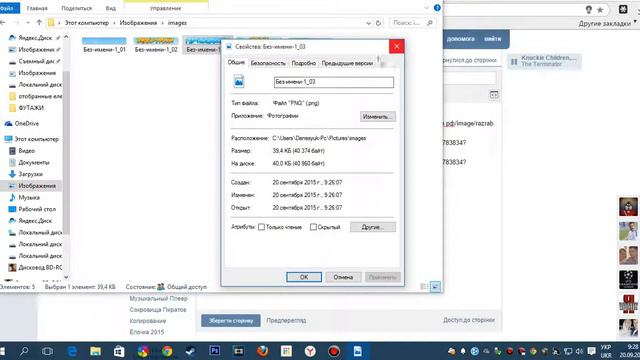Click the Изменить... button
The width and height of the screenshot is (640, 360).
(x=378, y=117)
